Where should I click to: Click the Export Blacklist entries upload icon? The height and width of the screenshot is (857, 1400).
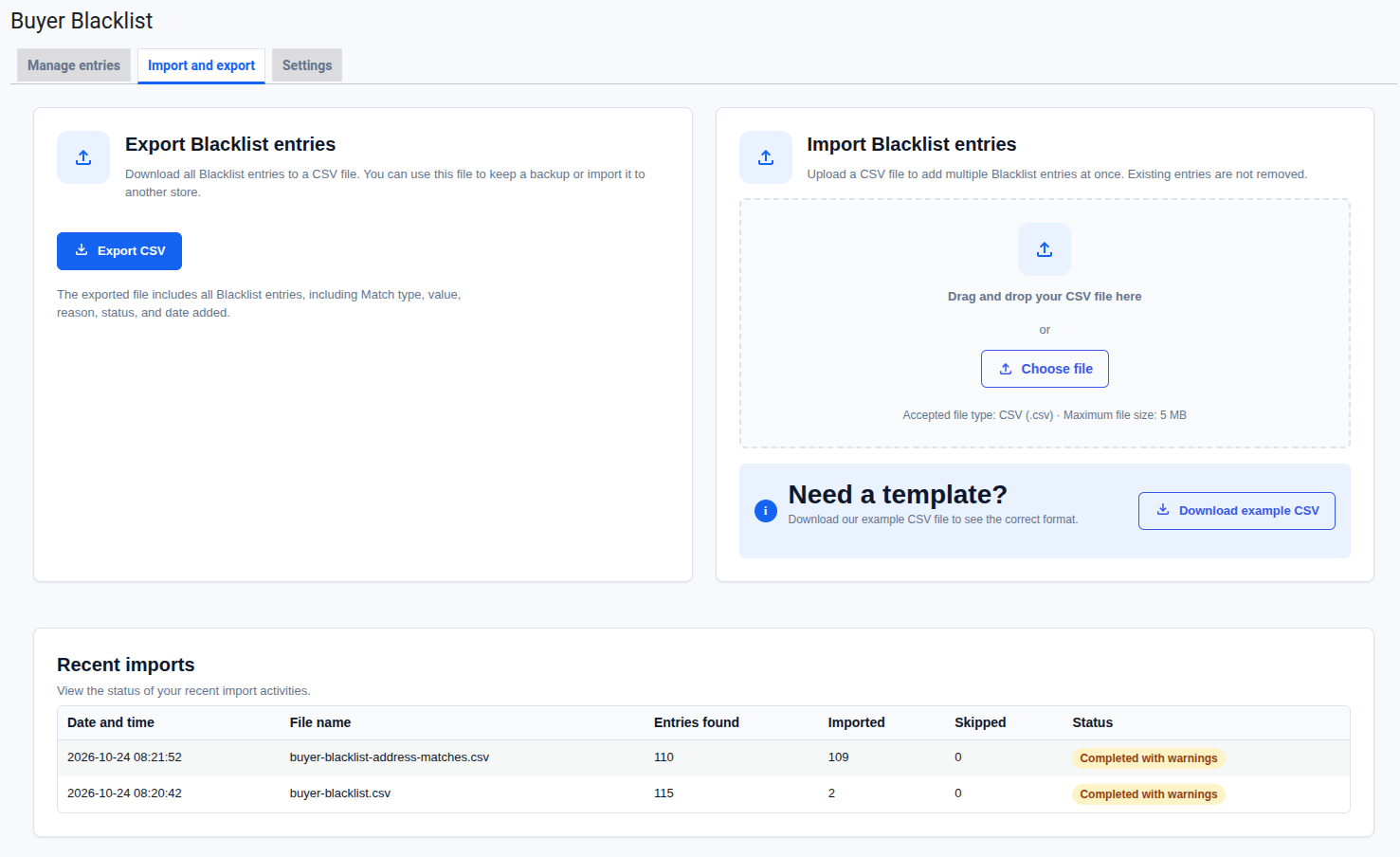pos(83,157)
